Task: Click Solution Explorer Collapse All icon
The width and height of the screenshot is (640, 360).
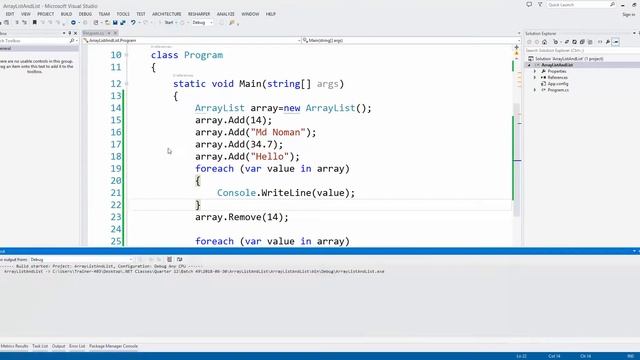Action: 582,42
